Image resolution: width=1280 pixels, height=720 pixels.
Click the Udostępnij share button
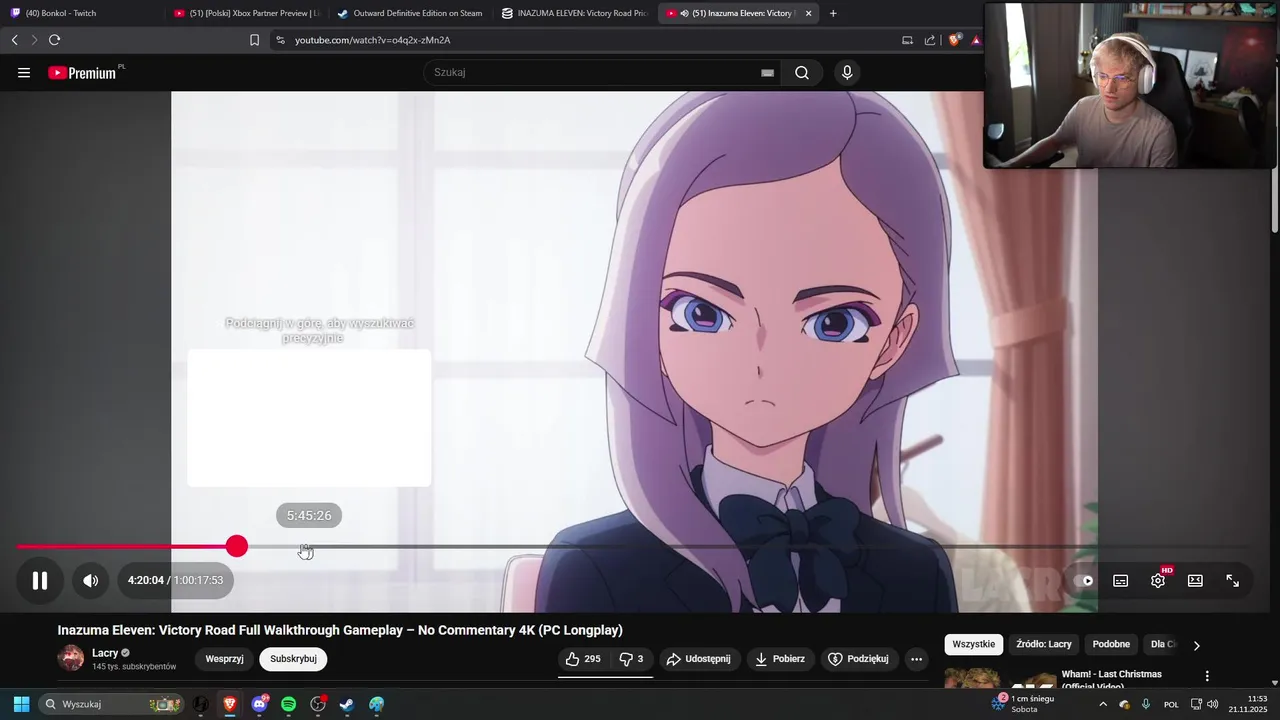698,659
